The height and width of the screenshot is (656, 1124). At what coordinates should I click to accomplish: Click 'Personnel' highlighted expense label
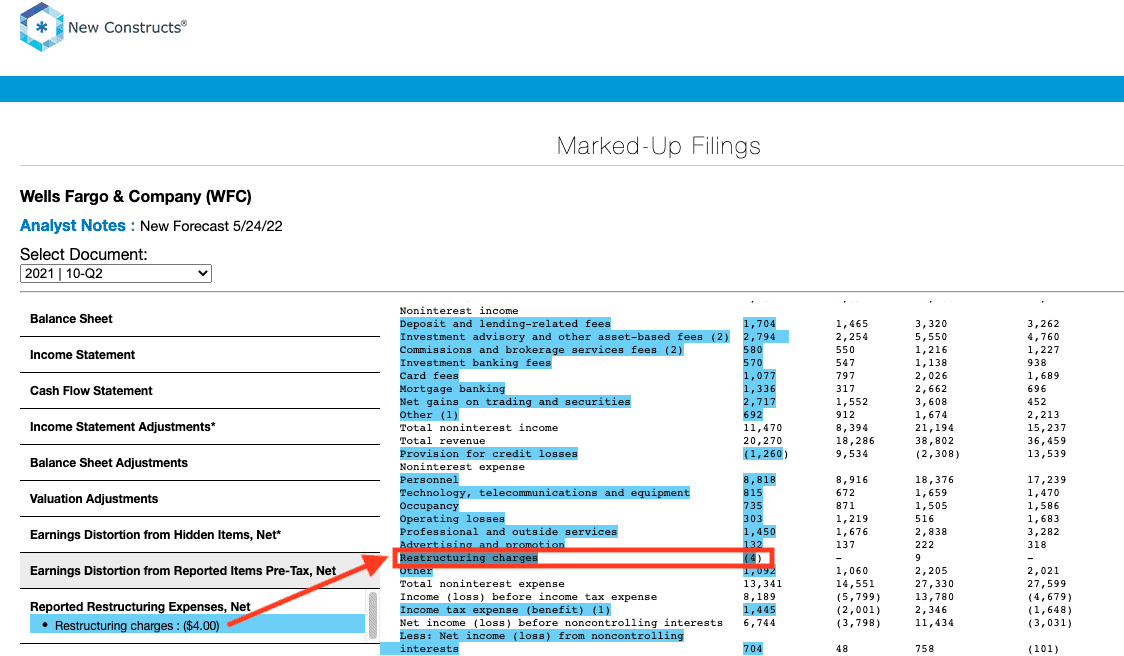point(429,480)
